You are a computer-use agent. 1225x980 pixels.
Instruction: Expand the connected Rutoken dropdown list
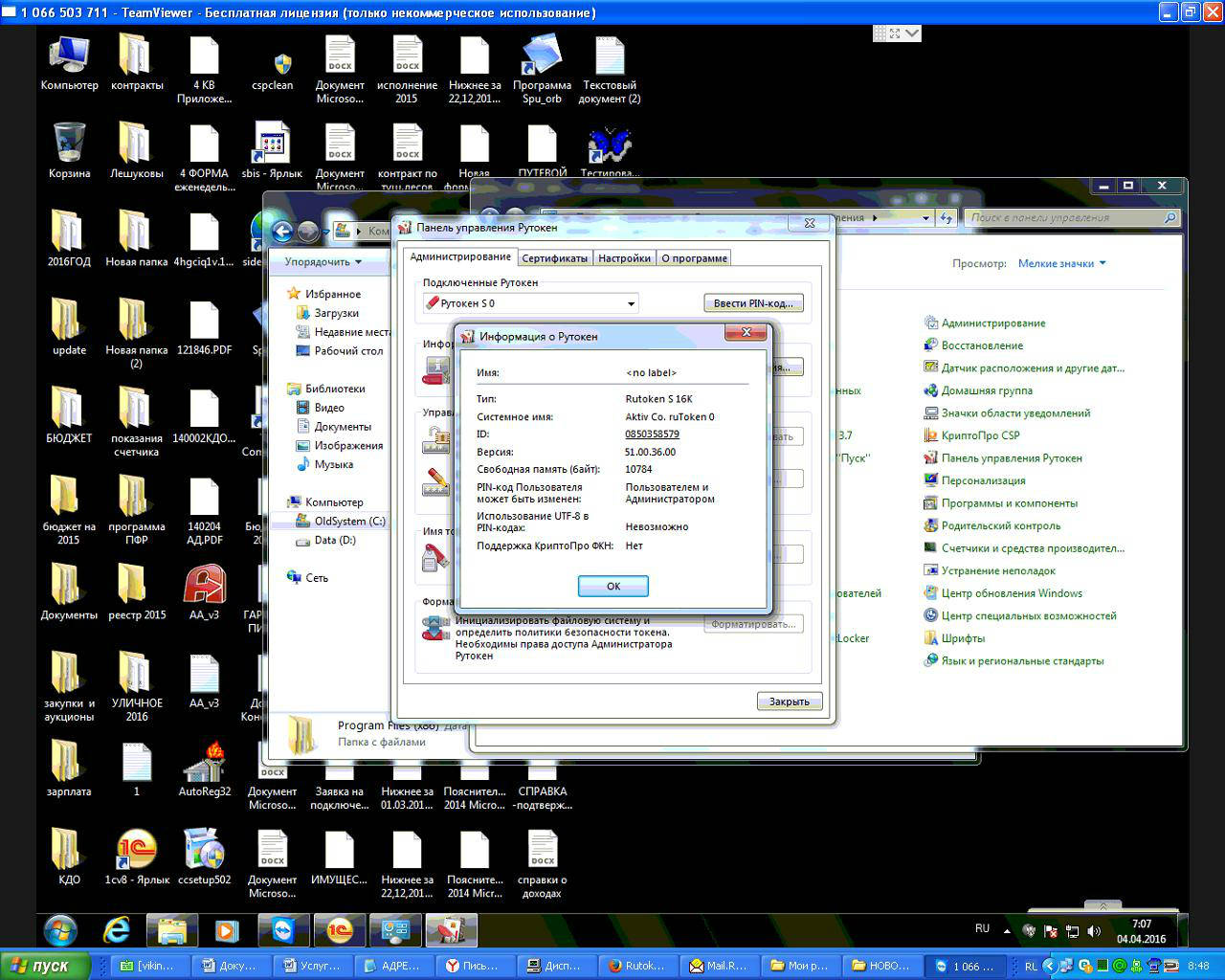click(631, 304)
